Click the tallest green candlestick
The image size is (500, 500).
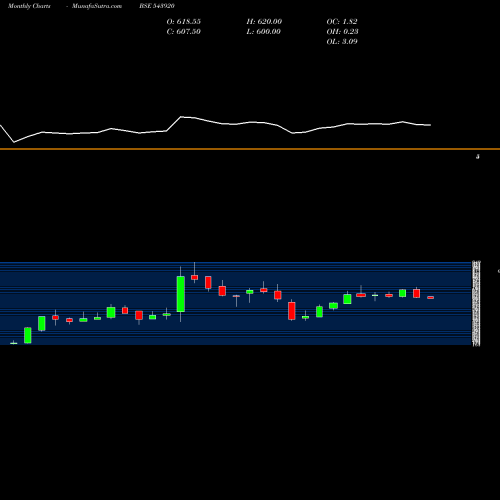[x=181, y=294]
